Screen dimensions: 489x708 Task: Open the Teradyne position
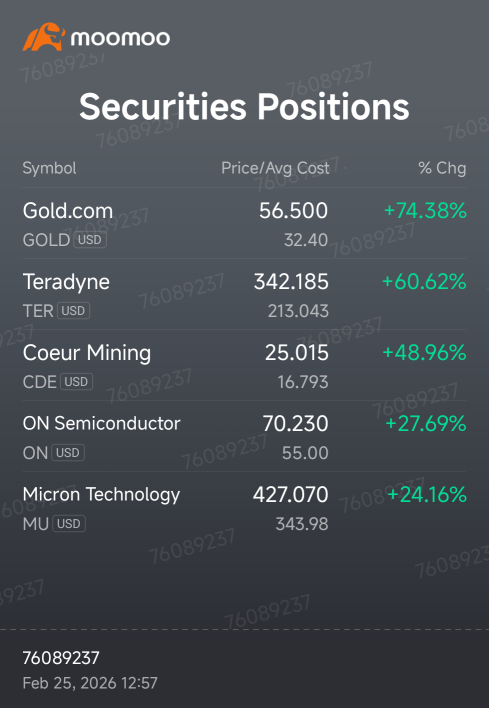point(244,294)
